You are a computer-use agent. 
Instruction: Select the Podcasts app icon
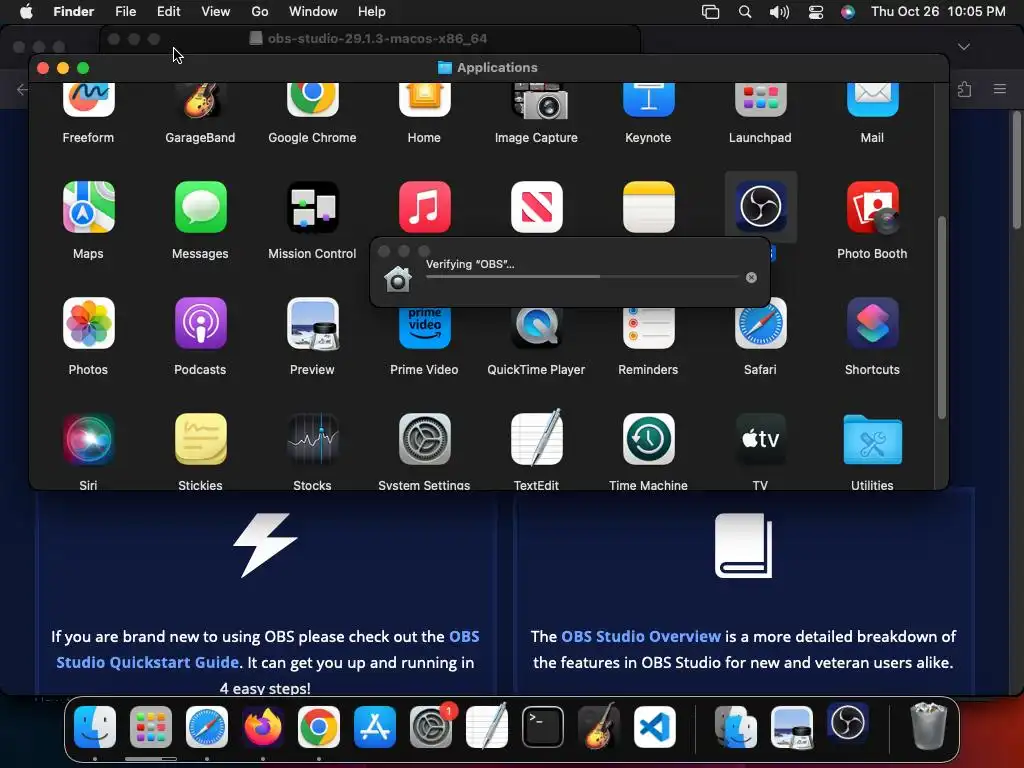tap(200, 323)
